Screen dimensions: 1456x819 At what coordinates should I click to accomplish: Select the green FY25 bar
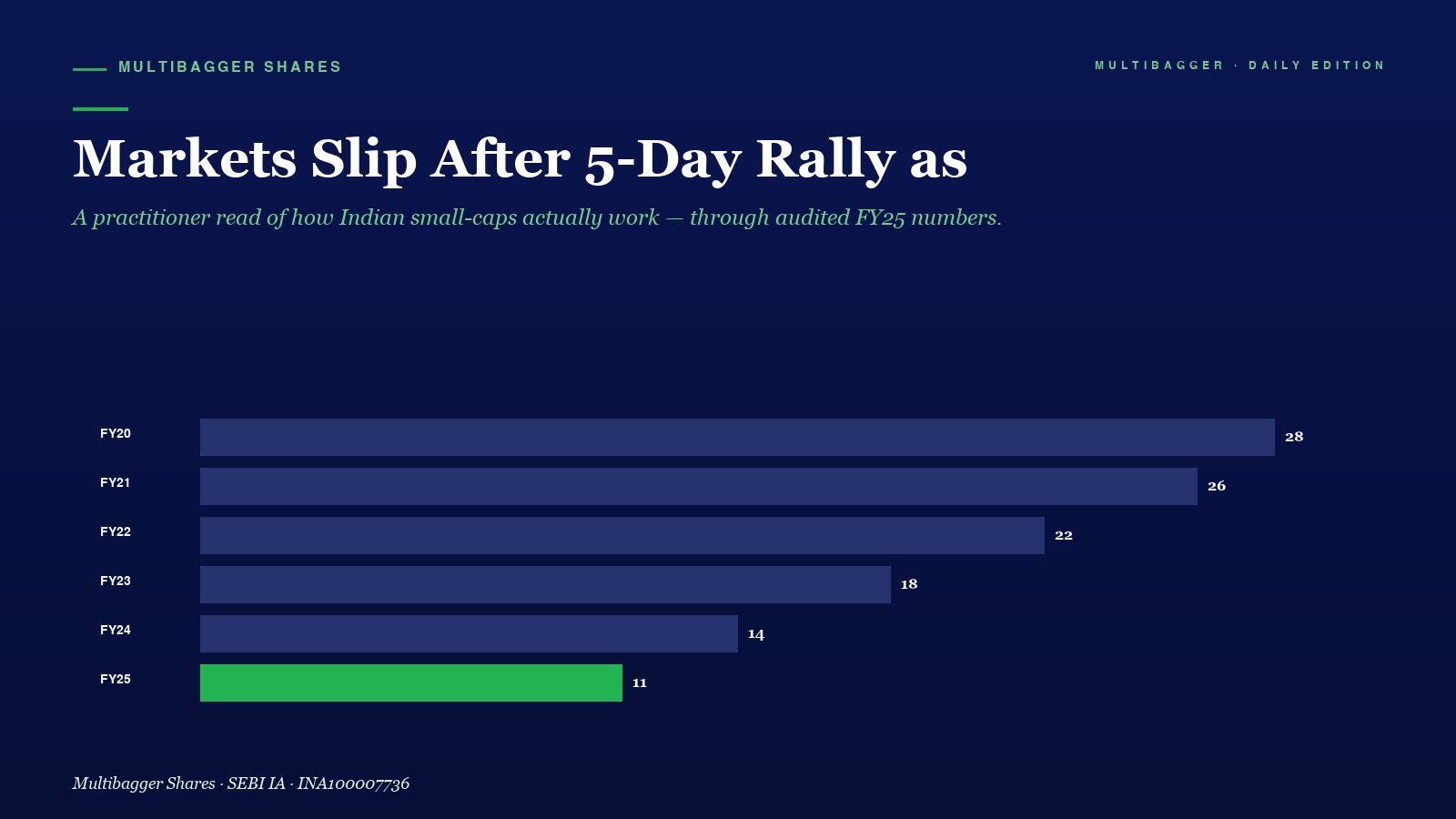[x=411, y=682]
